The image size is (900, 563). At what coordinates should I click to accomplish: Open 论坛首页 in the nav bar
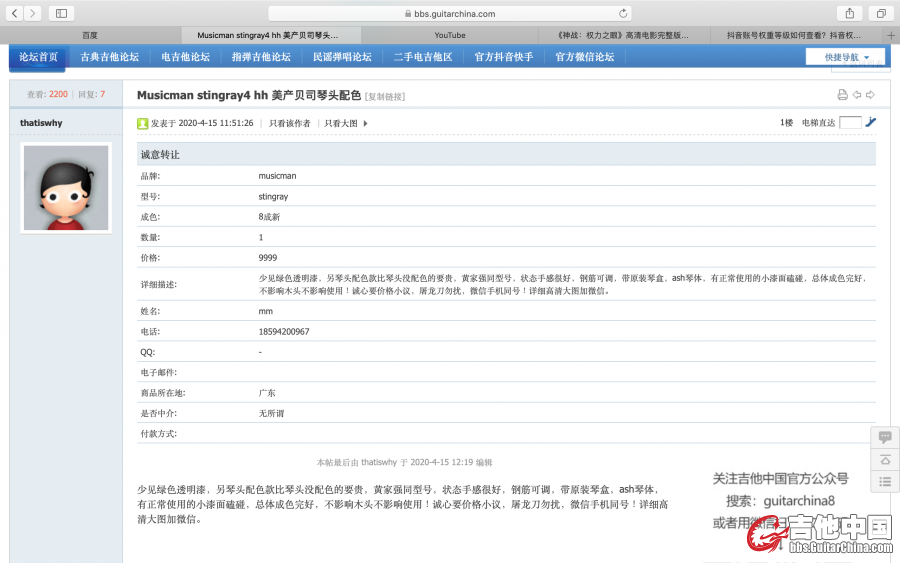38,57
